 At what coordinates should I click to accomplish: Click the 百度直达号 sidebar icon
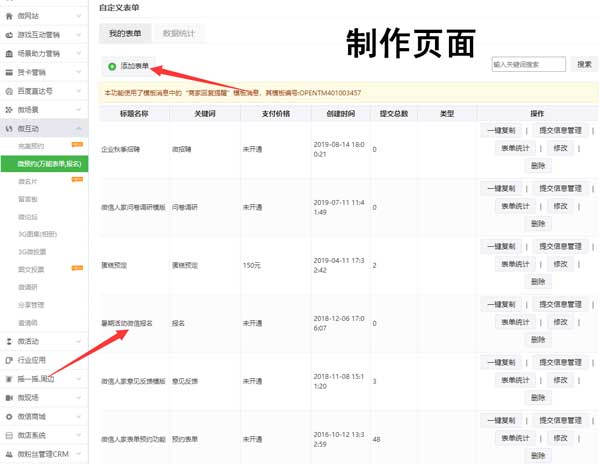tap(9, 91)
